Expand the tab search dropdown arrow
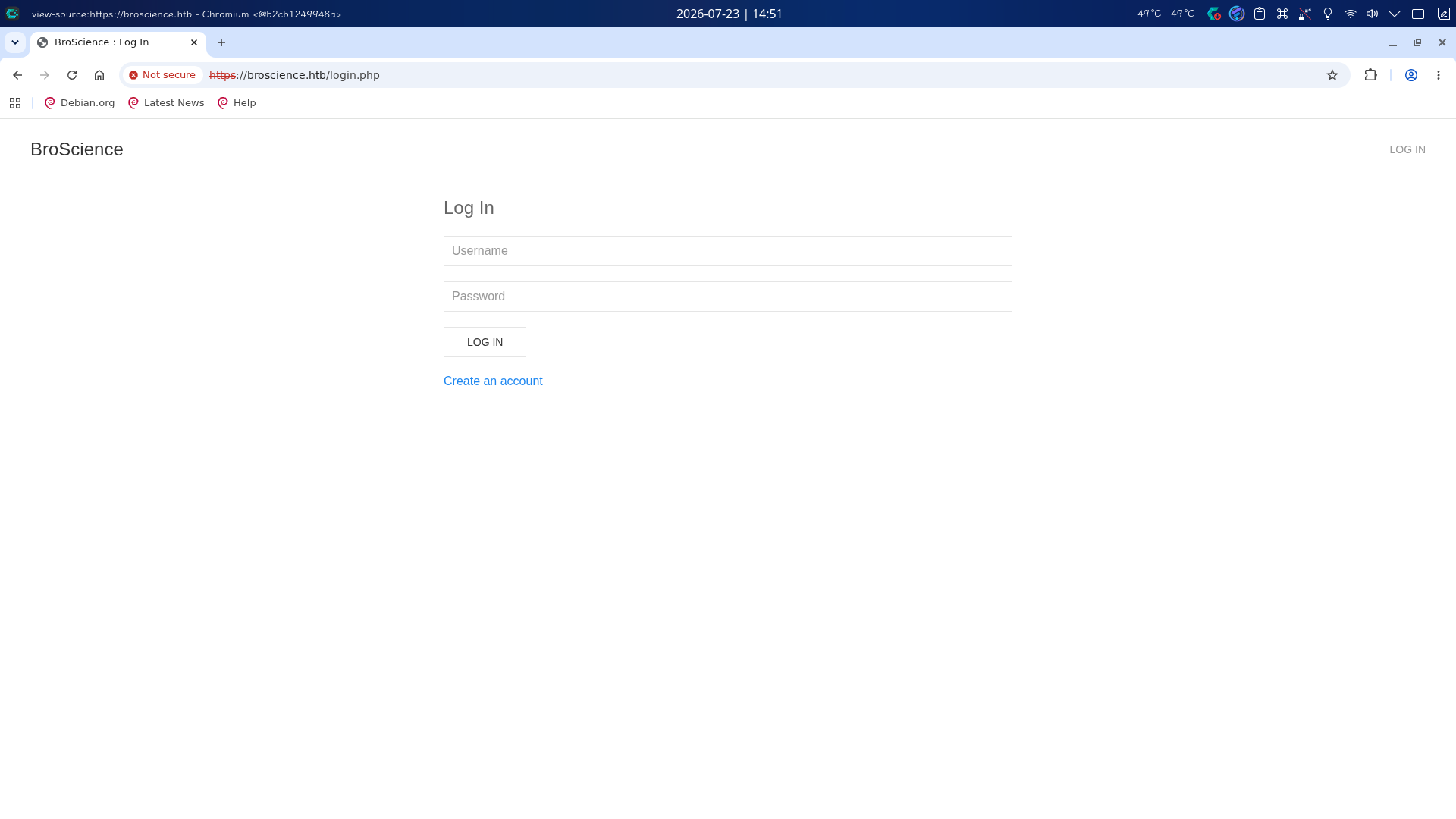 tap(15, 42)
